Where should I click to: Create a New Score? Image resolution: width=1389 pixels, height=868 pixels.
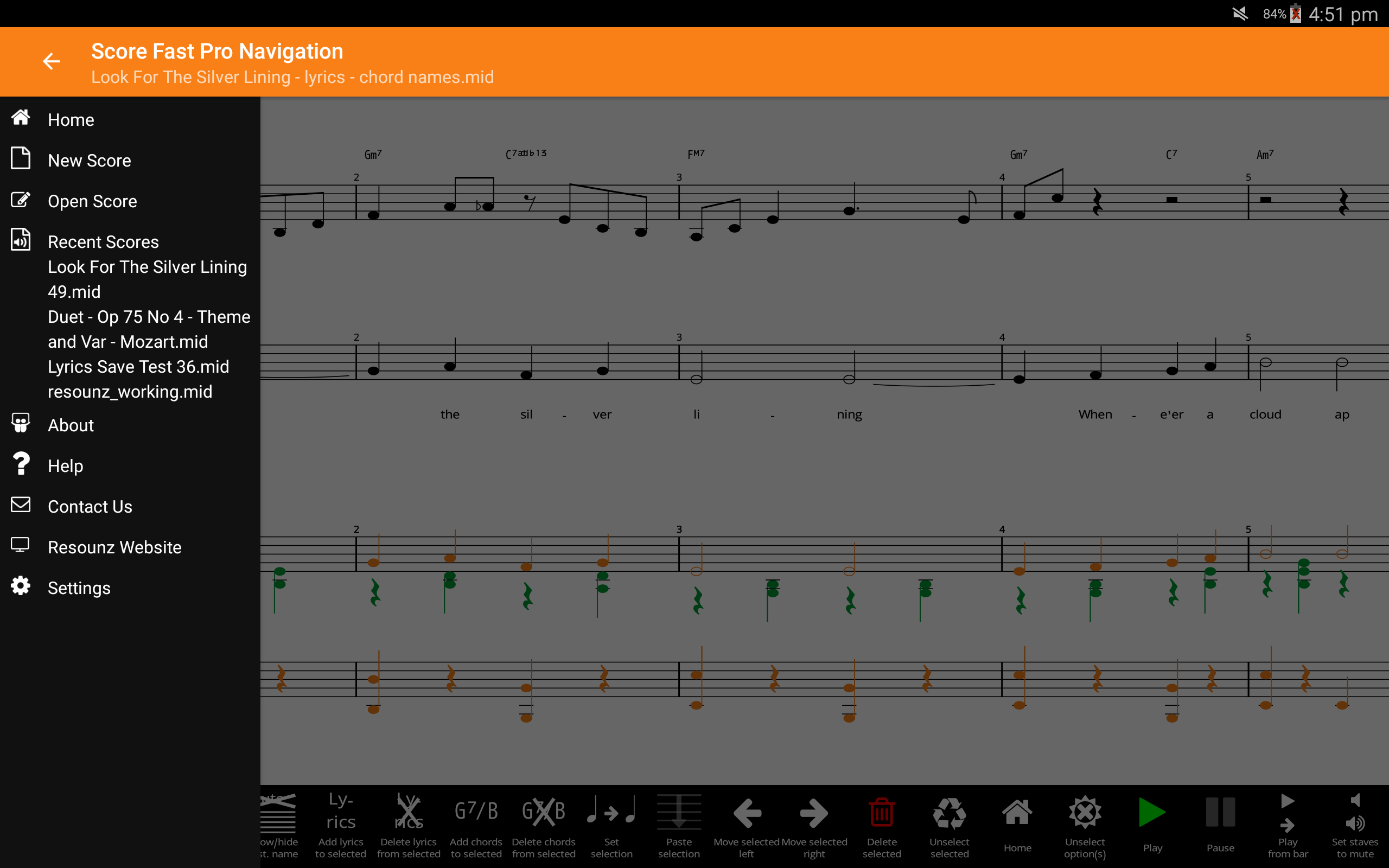pos(89,160)
